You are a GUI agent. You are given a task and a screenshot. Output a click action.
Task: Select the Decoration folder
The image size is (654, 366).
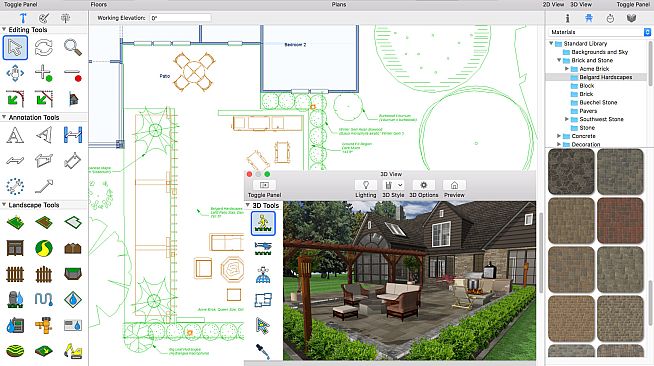586,144
